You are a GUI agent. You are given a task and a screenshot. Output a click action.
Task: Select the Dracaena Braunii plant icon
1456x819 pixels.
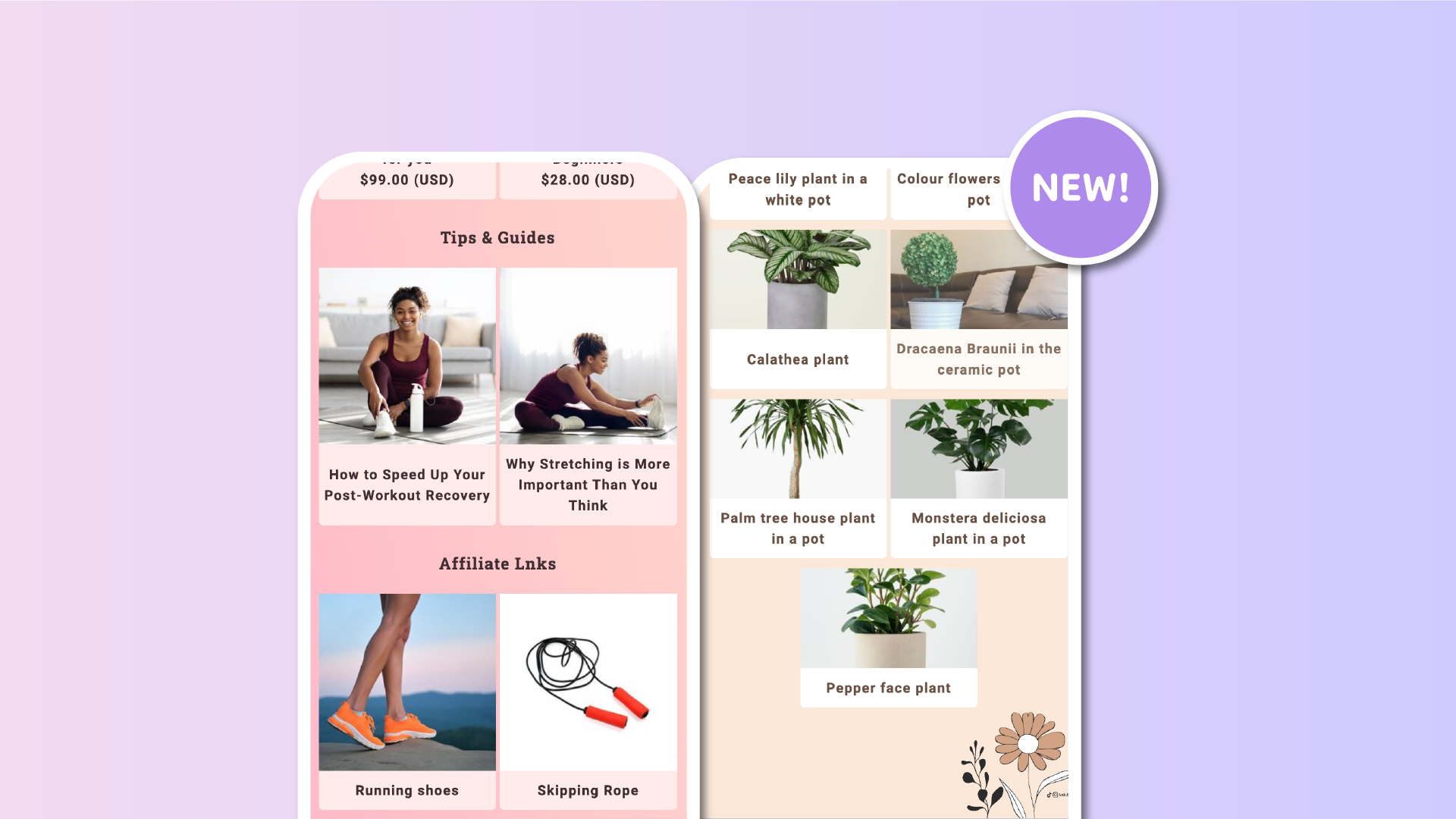[x=978, y=279]
